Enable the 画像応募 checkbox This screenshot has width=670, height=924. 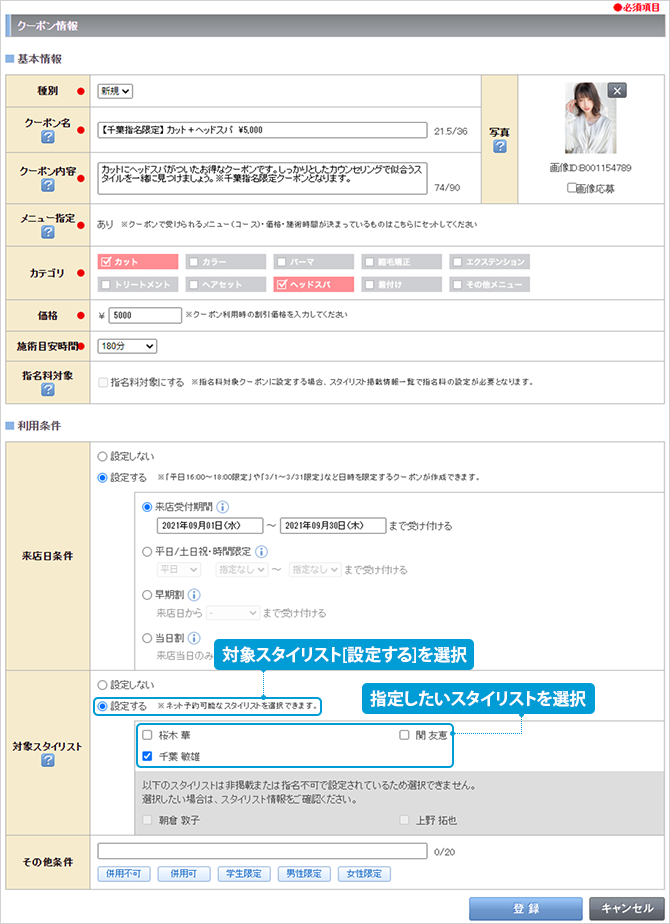[571, 187]
